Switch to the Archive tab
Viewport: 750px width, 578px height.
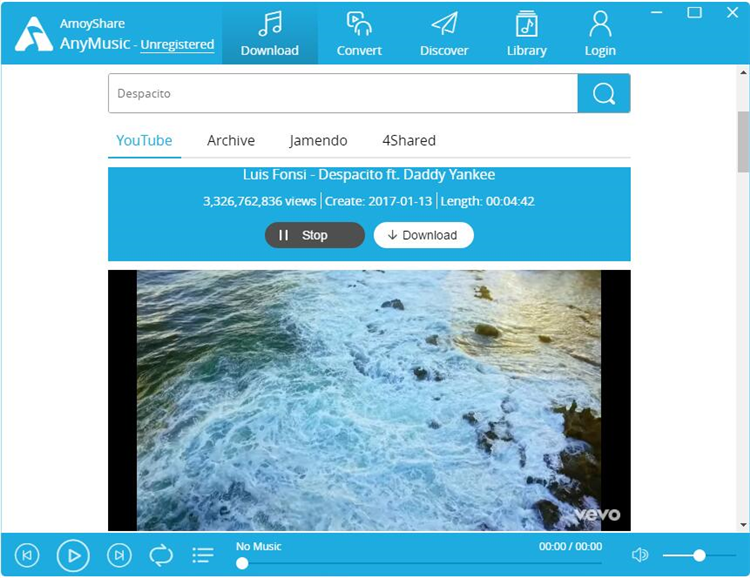[x=231, y=141]
